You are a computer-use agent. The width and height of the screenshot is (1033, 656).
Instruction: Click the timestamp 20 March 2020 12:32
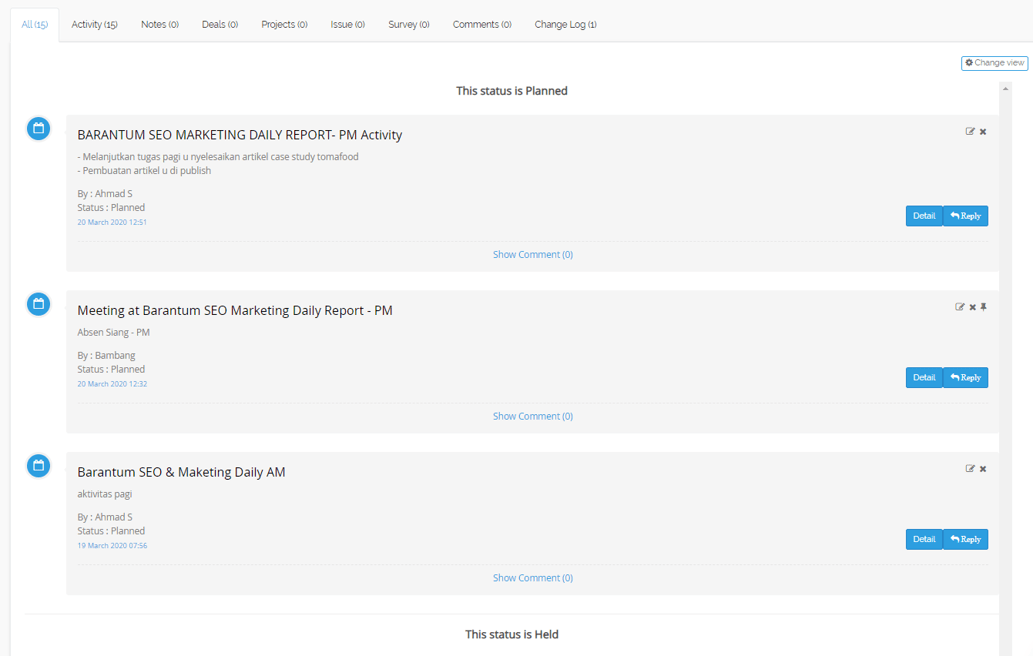(x=112, y=384)
